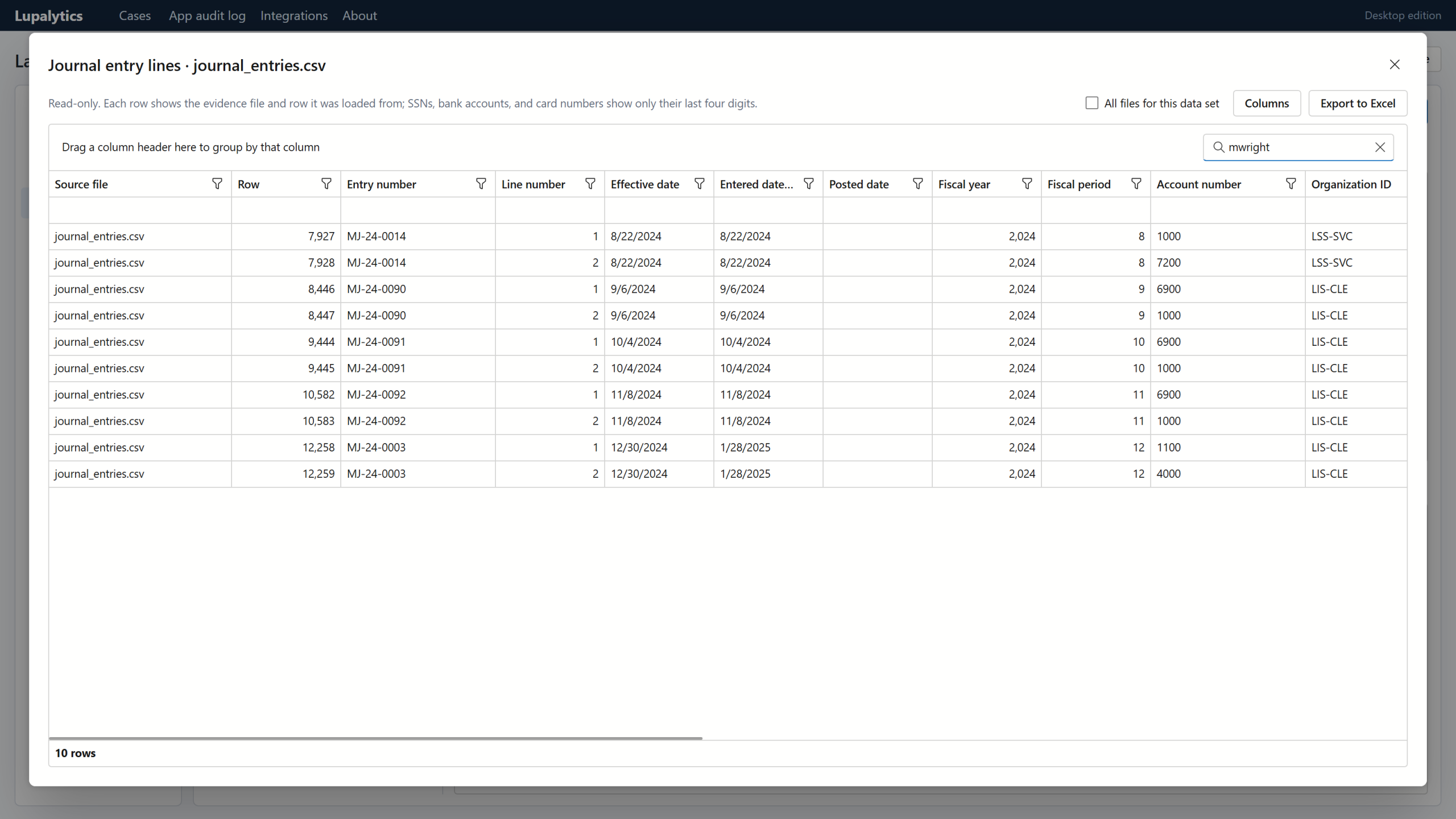The width and height of the screenshot is (1456, 819).
Task: Clear the mwright search text
Action: click(1380, 147)
